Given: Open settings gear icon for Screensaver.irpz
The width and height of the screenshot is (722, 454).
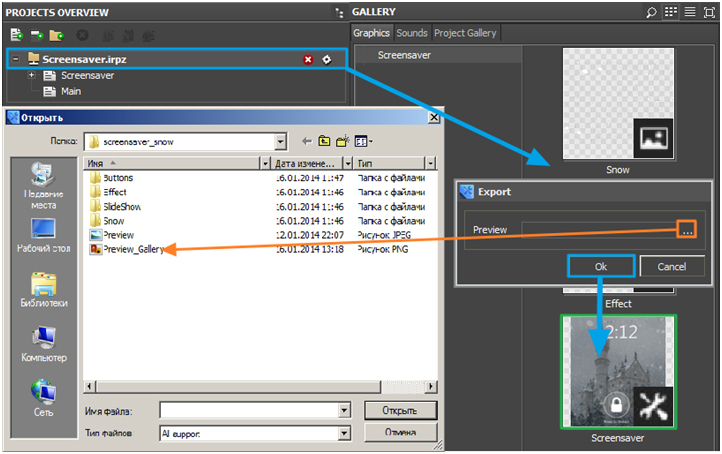Looking at the screenshot, I should [x=326, y=60].
